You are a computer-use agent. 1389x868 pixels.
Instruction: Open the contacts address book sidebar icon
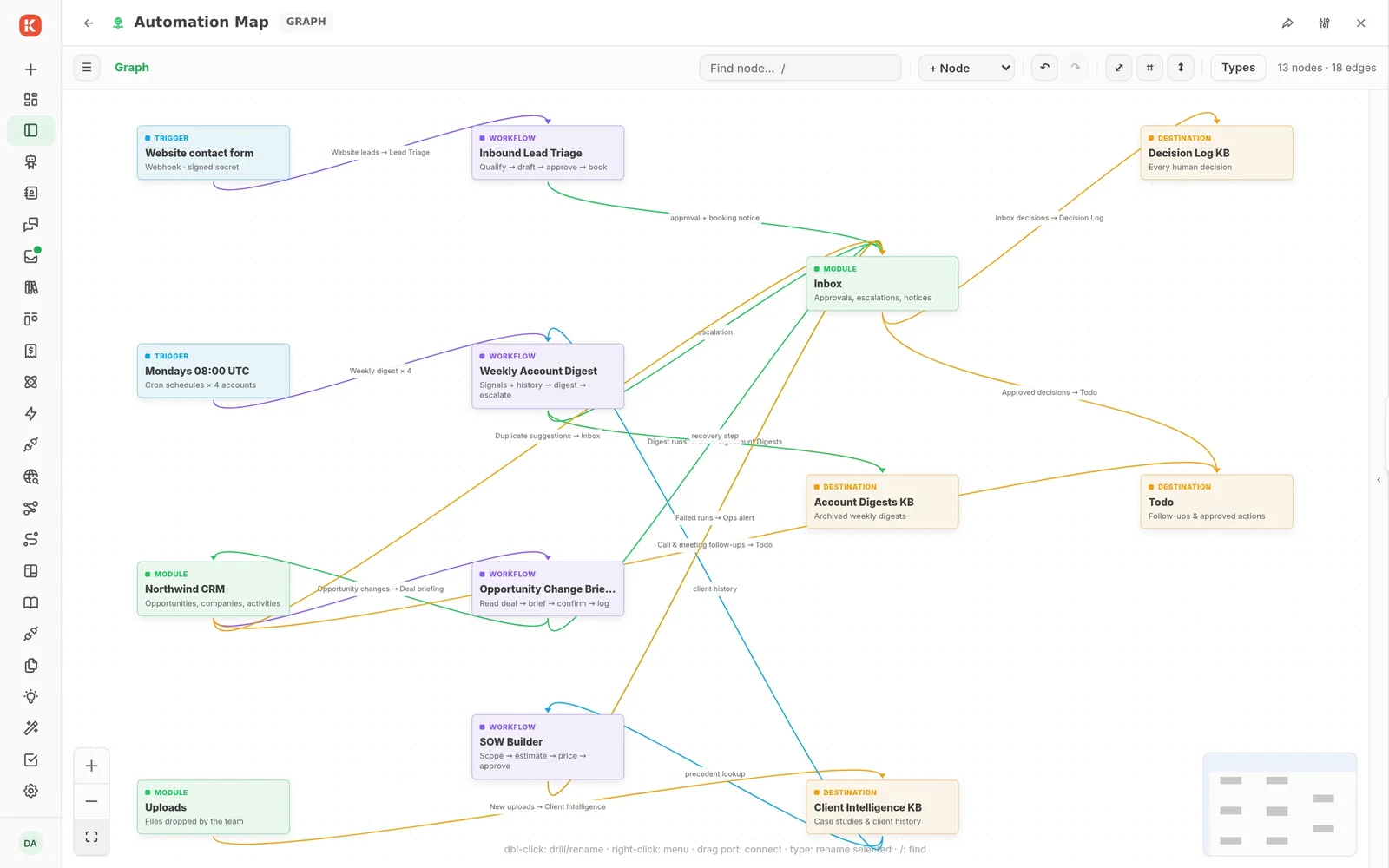tap(30, 194)
